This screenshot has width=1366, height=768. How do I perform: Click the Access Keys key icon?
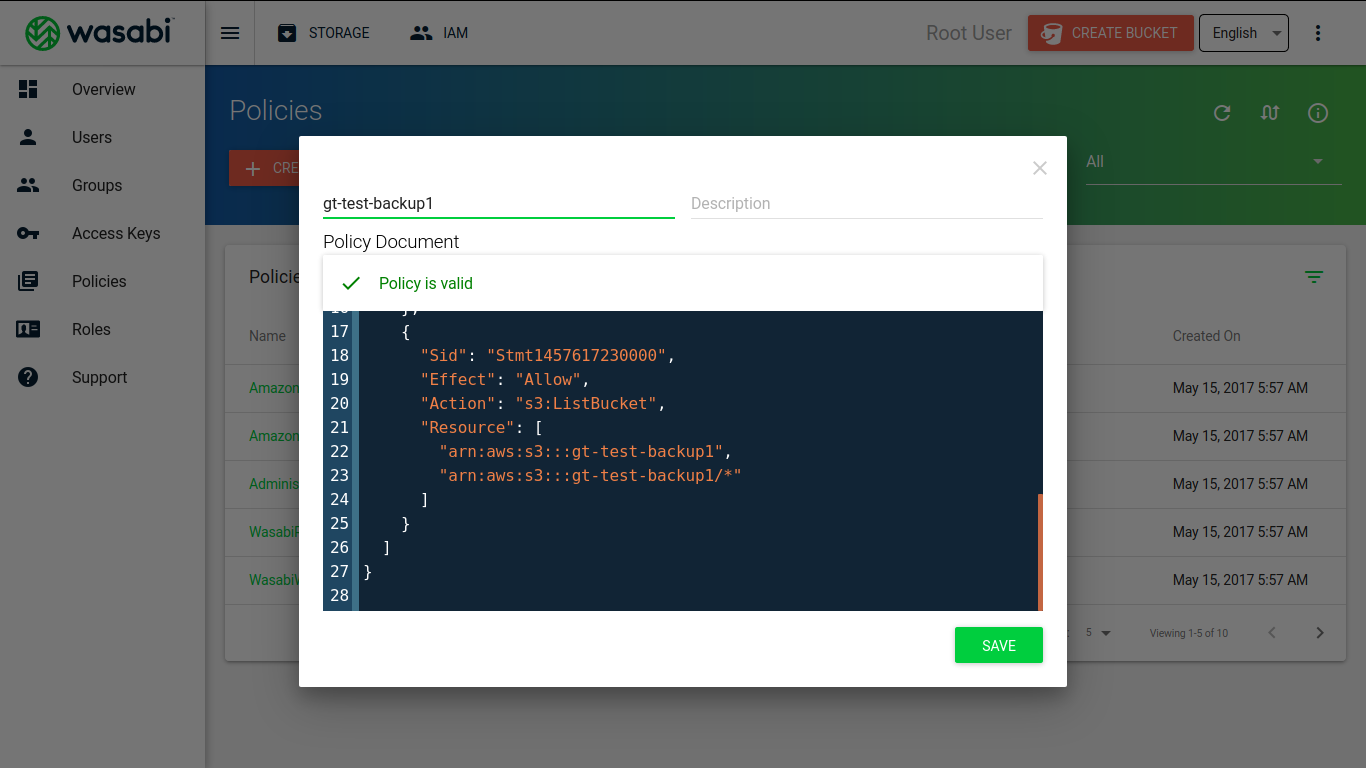[x=28, y=233]
